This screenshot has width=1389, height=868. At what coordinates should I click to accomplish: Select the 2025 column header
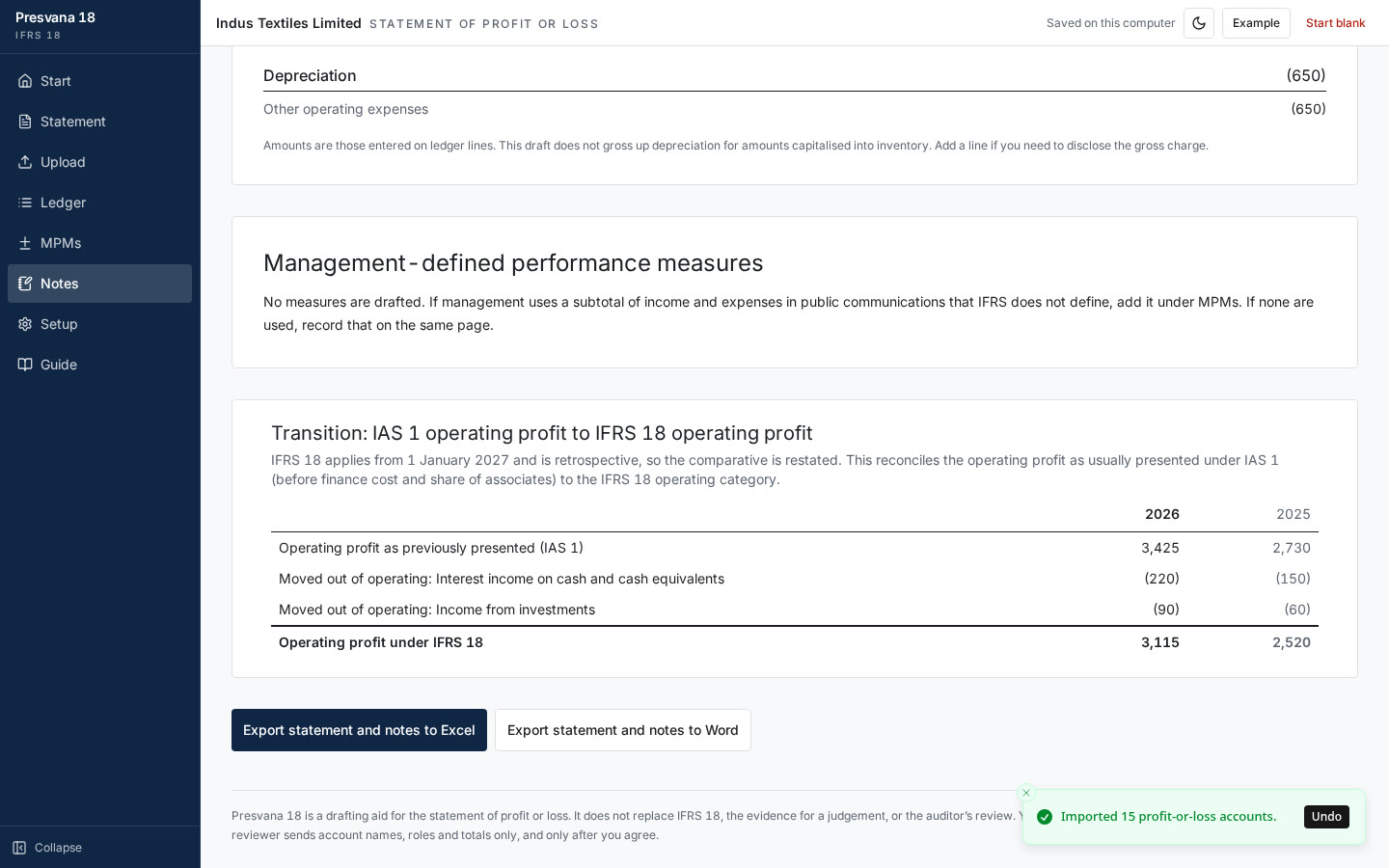tap(1294, 514)
